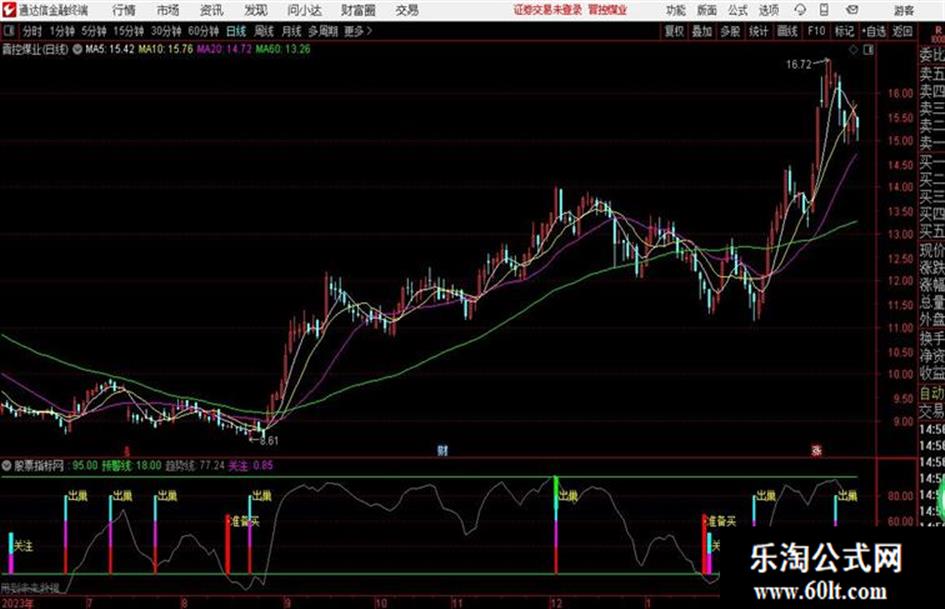The width and height of the screenshot is (945, 609).
Task: Click the first 准备买 signal label
Action: [246, 522]
